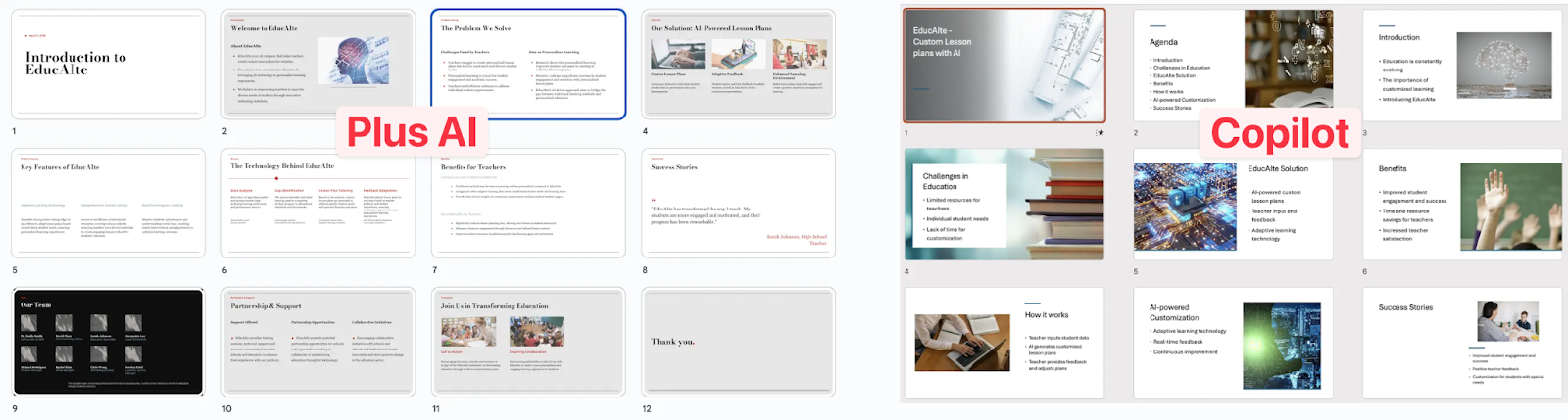This screenshot has height=420, width=1568.
Task: Select the 'Partnership & Support' slide thumbnail
Action: point(318,342)
